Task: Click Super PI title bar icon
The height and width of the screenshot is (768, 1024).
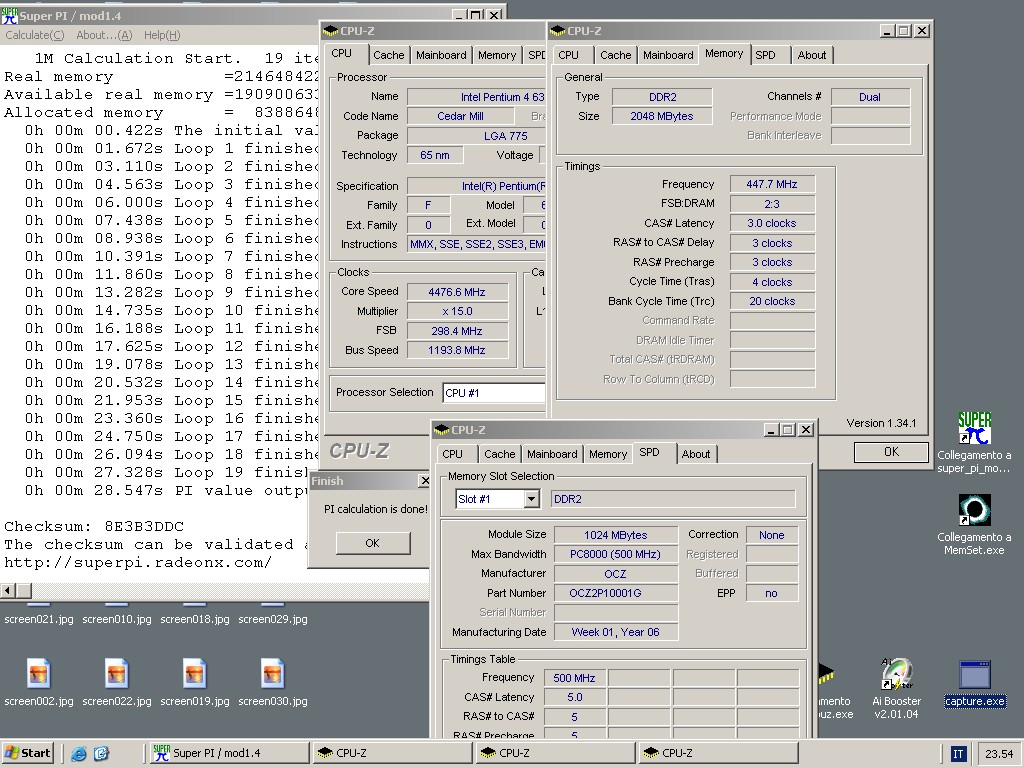Action: [9, 15]
